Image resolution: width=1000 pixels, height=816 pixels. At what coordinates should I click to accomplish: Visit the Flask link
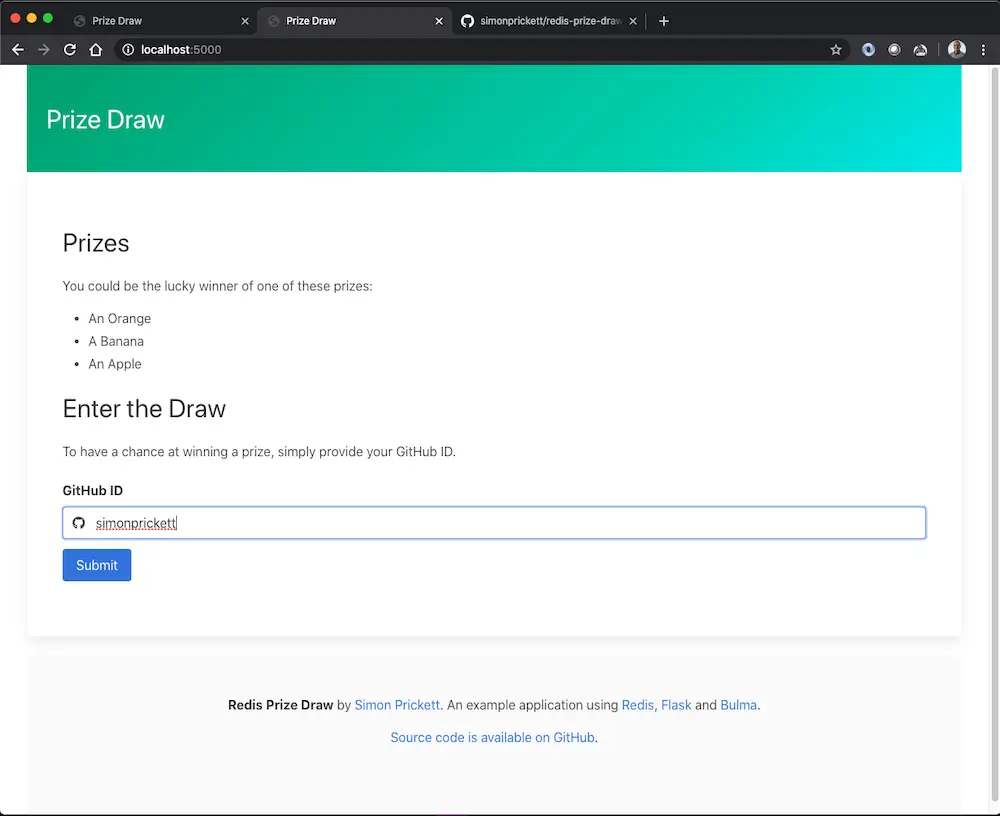(676, 705)
